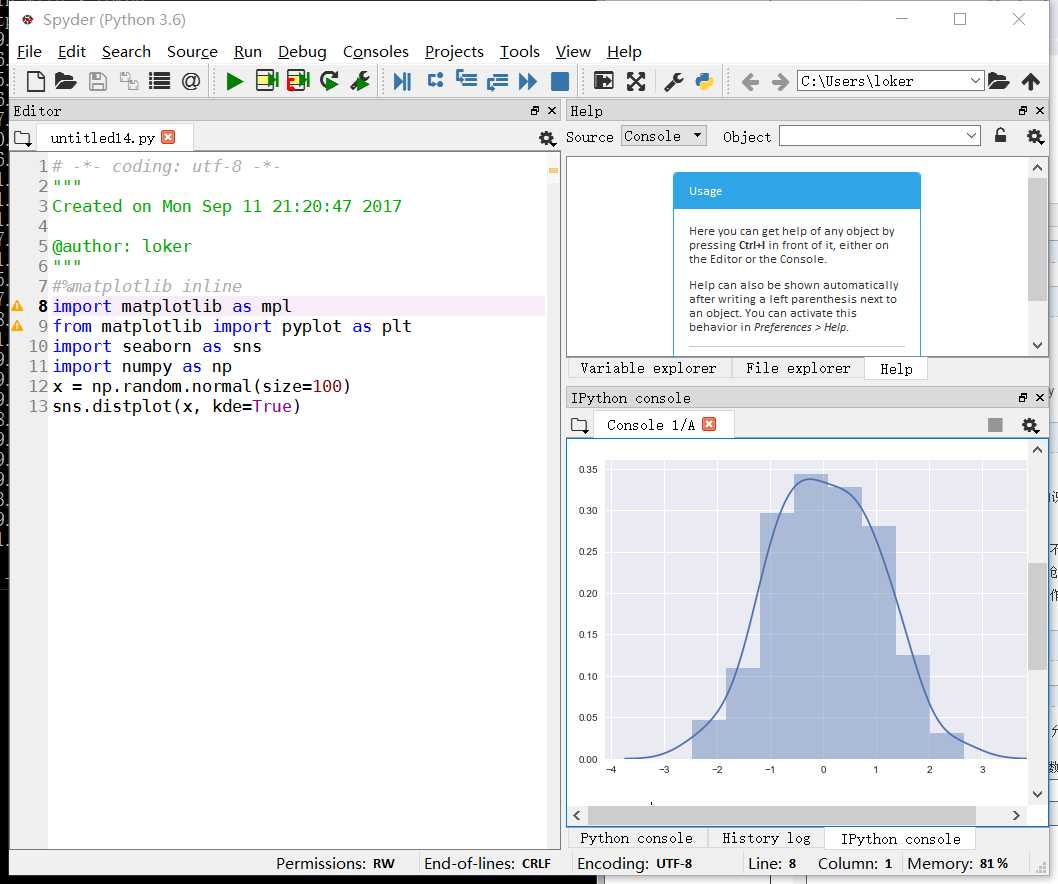Image resolution: width=1058 pixels, height=884 pixels.
Task: Switch to Python console tab
Action: (636, 838)
